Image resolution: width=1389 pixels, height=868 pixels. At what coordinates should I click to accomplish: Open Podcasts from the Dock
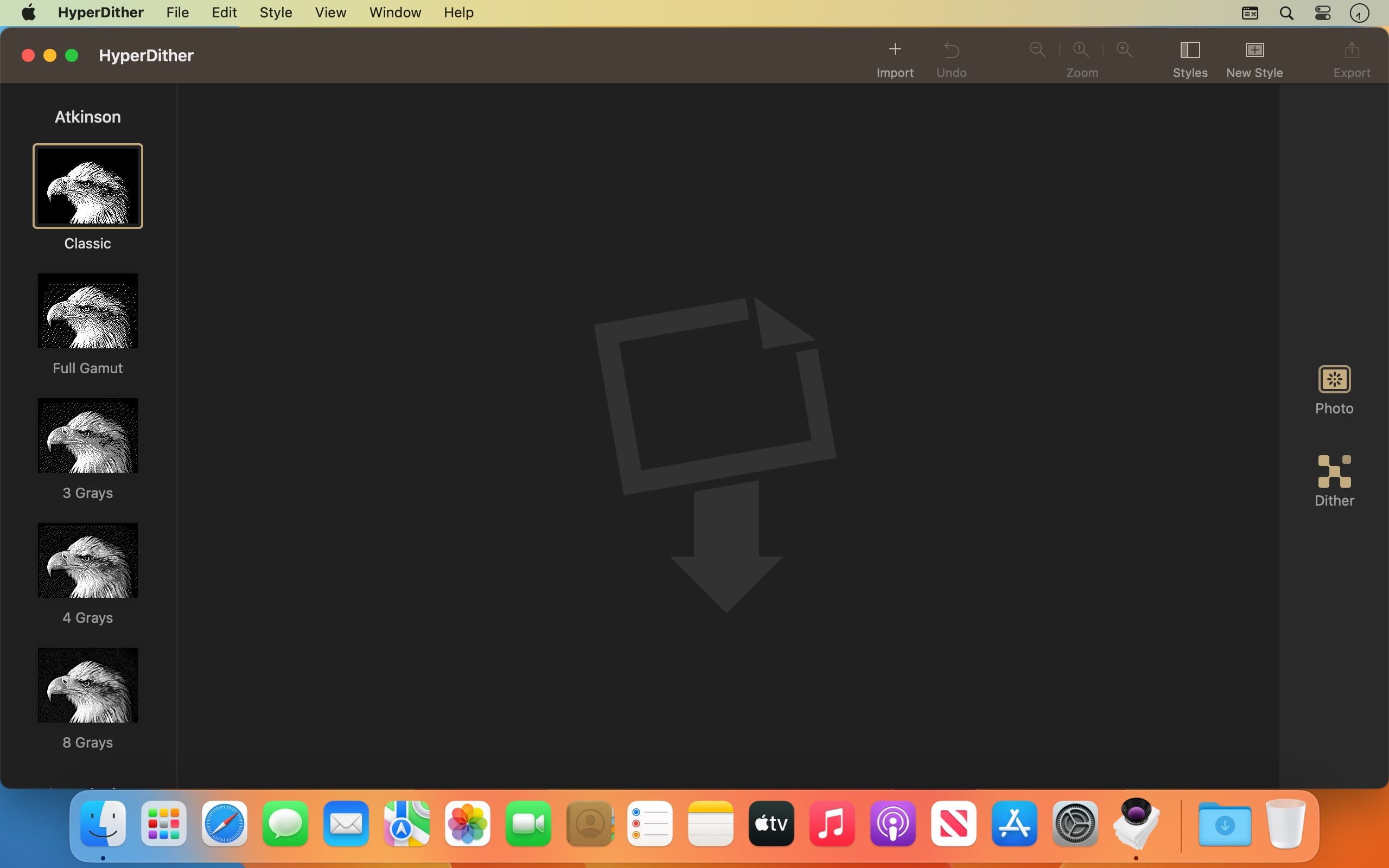tap(893, 823)
